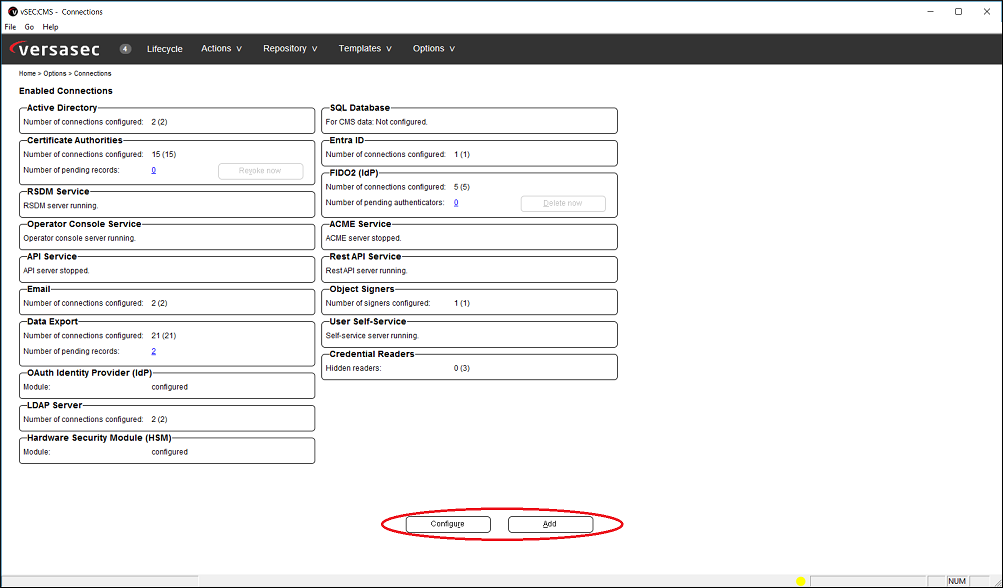The image size is (1003, 588).
Task: Click the Configure button
Action: click(x=448, y=524)
